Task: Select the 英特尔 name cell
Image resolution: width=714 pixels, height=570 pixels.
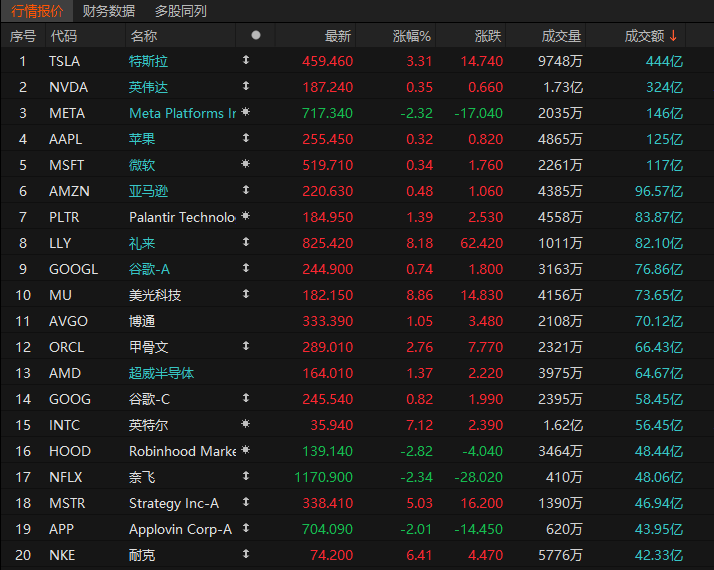Action: pyautogui.click(x=148, y=425)
